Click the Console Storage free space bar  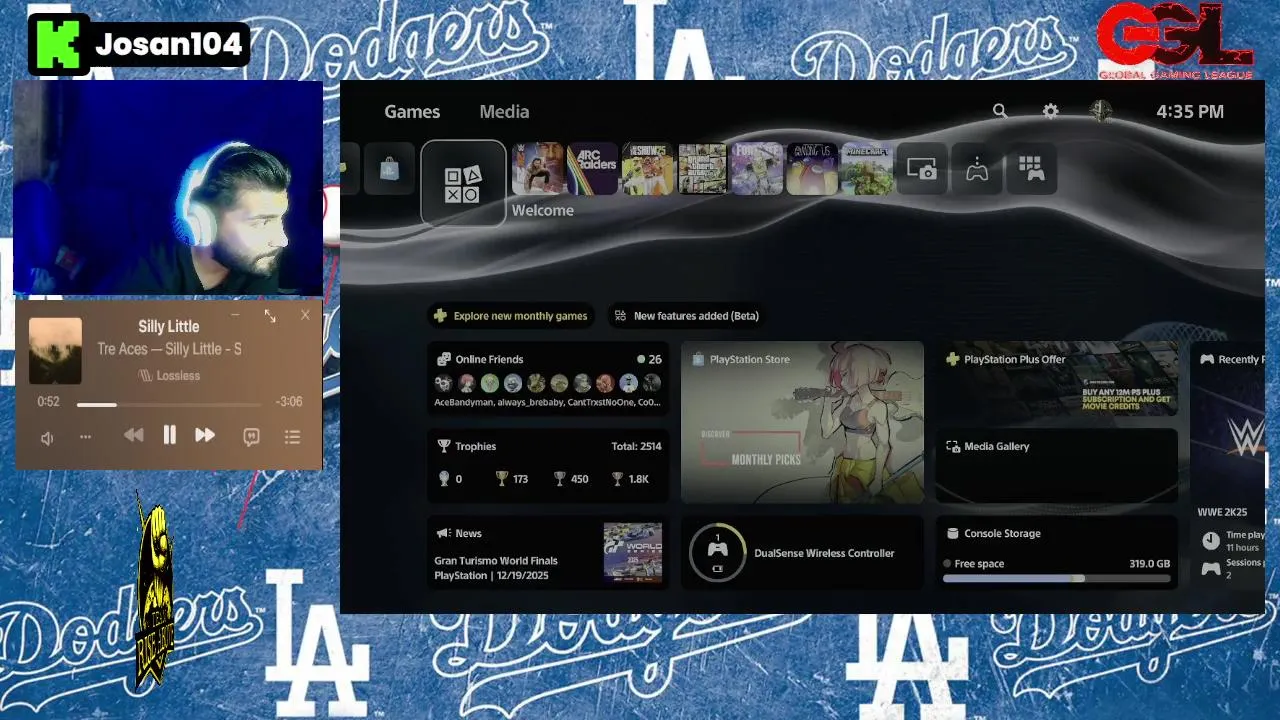point(1056,578)
